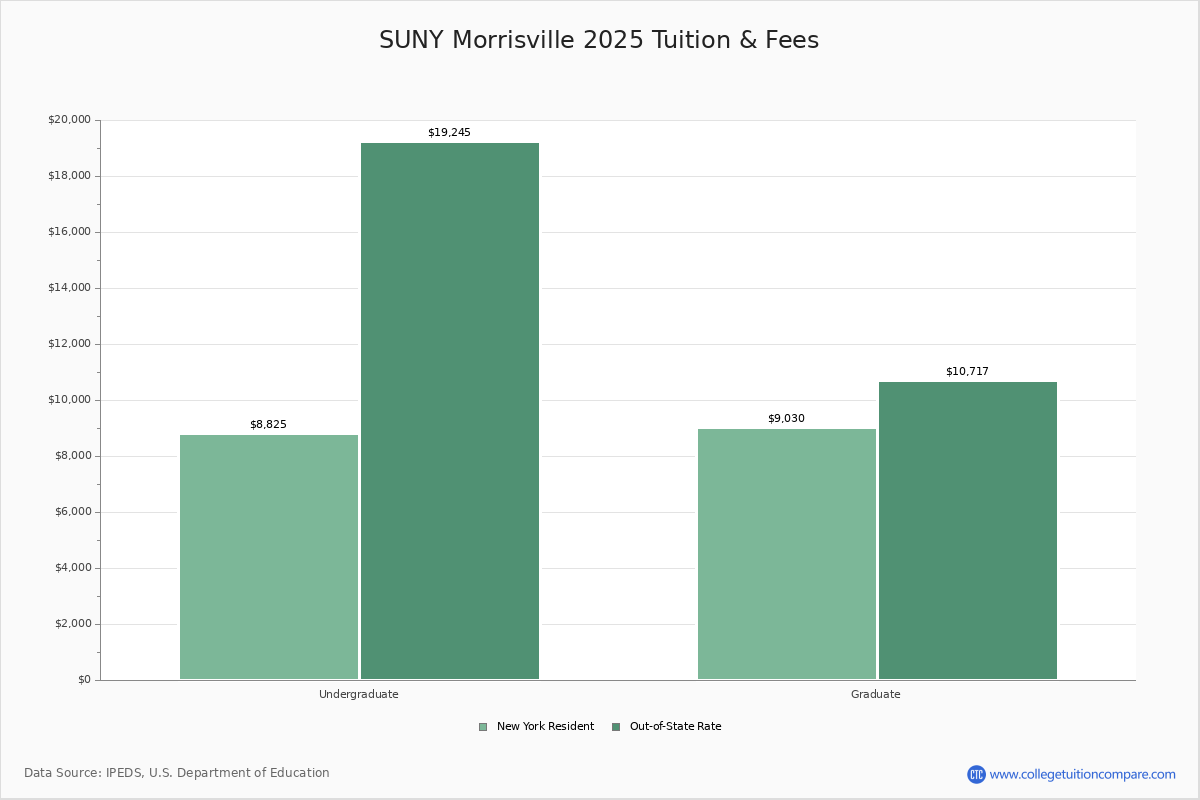
Task: Click the $10,717 data label
Action: [x=967, y=370]
